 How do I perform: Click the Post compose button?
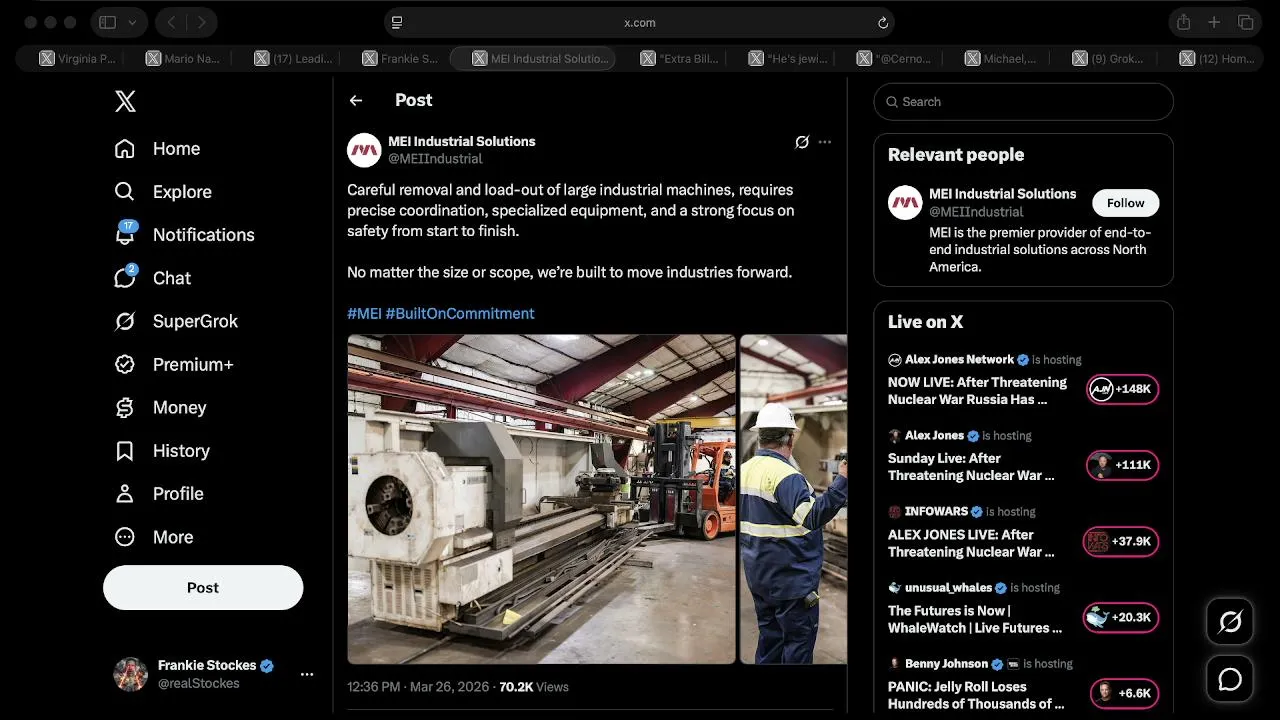tap(203, 588)
